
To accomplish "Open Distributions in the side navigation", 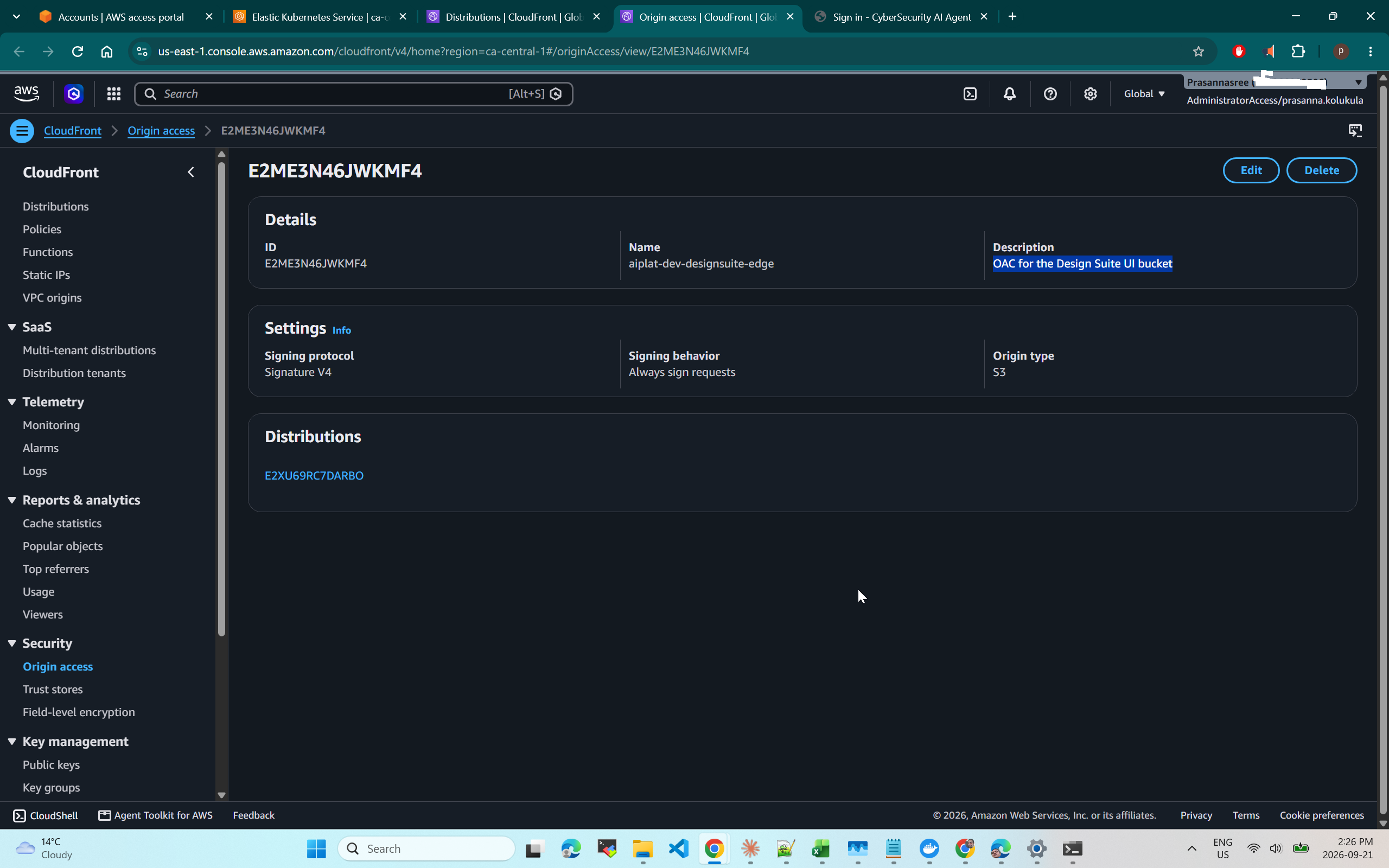I will click(x=56, y=207).
